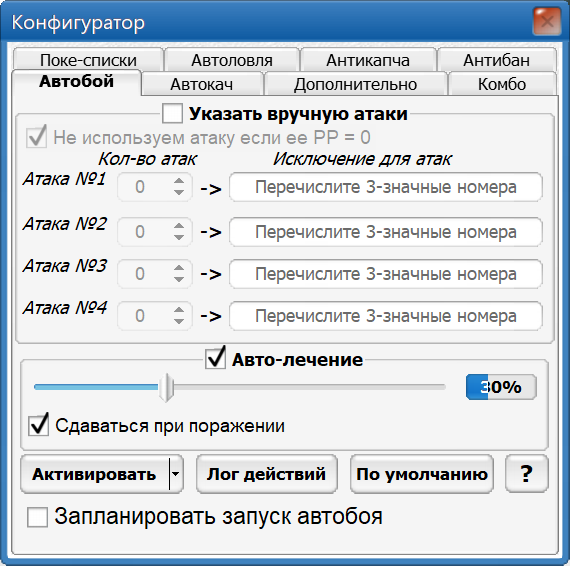Open the Автоловля tab
The height and width of the screenshot is (566, 570).
click(232, 60)
